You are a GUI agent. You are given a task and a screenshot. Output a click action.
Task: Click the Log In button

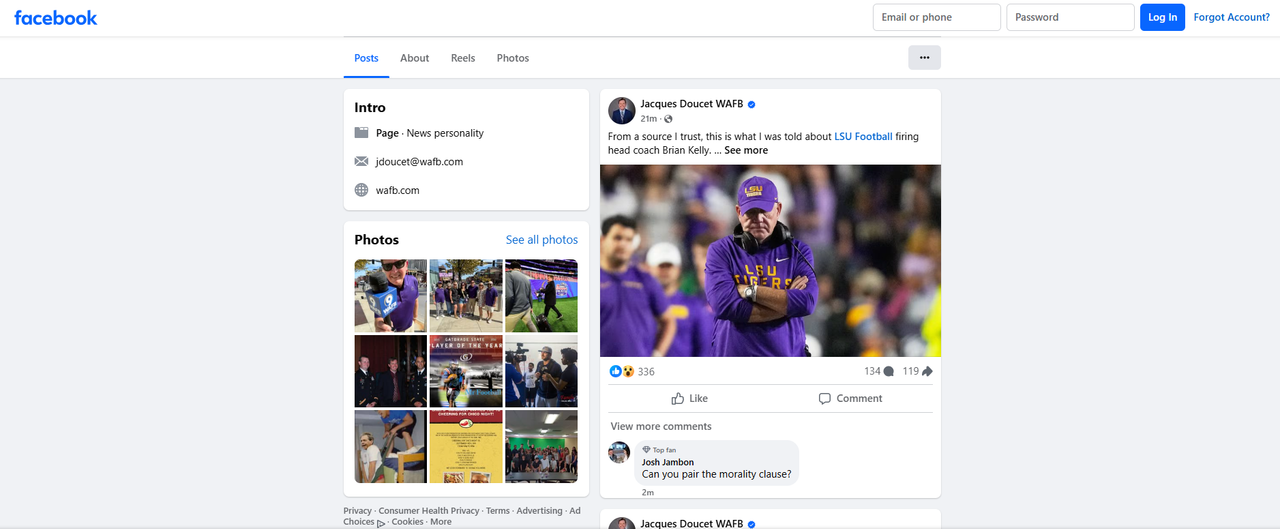tap(1163, 17)
